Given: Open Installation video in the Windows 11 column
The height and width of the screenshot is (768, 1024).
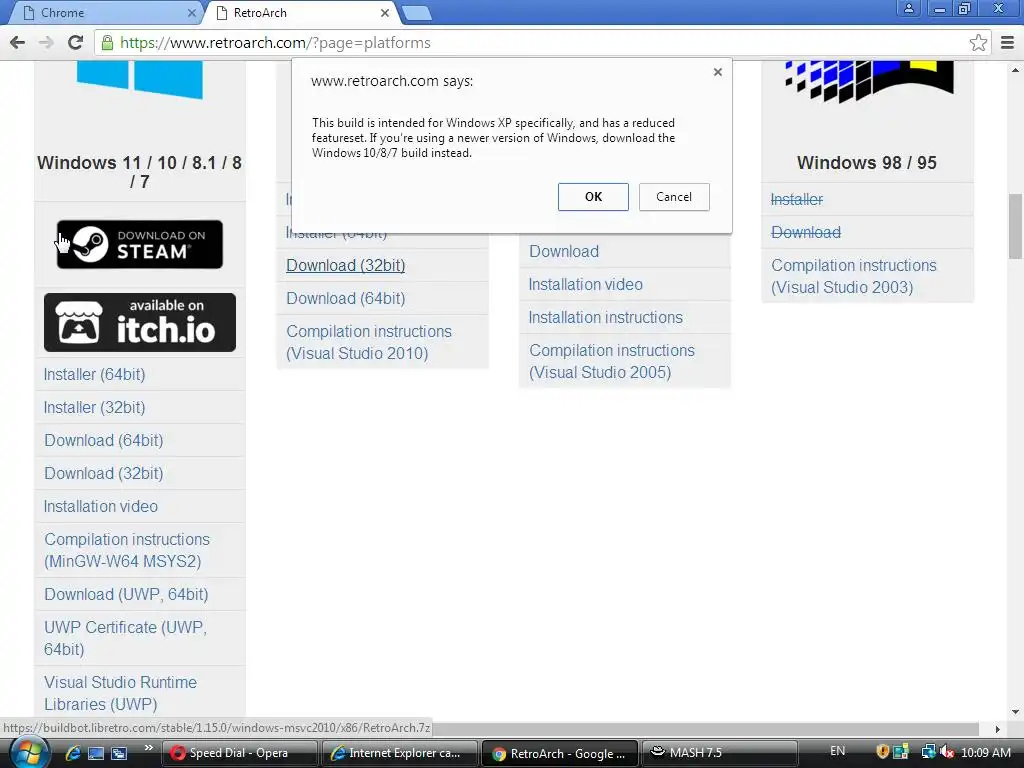Looking at the screenshot, I should click(x=101, y=506).
